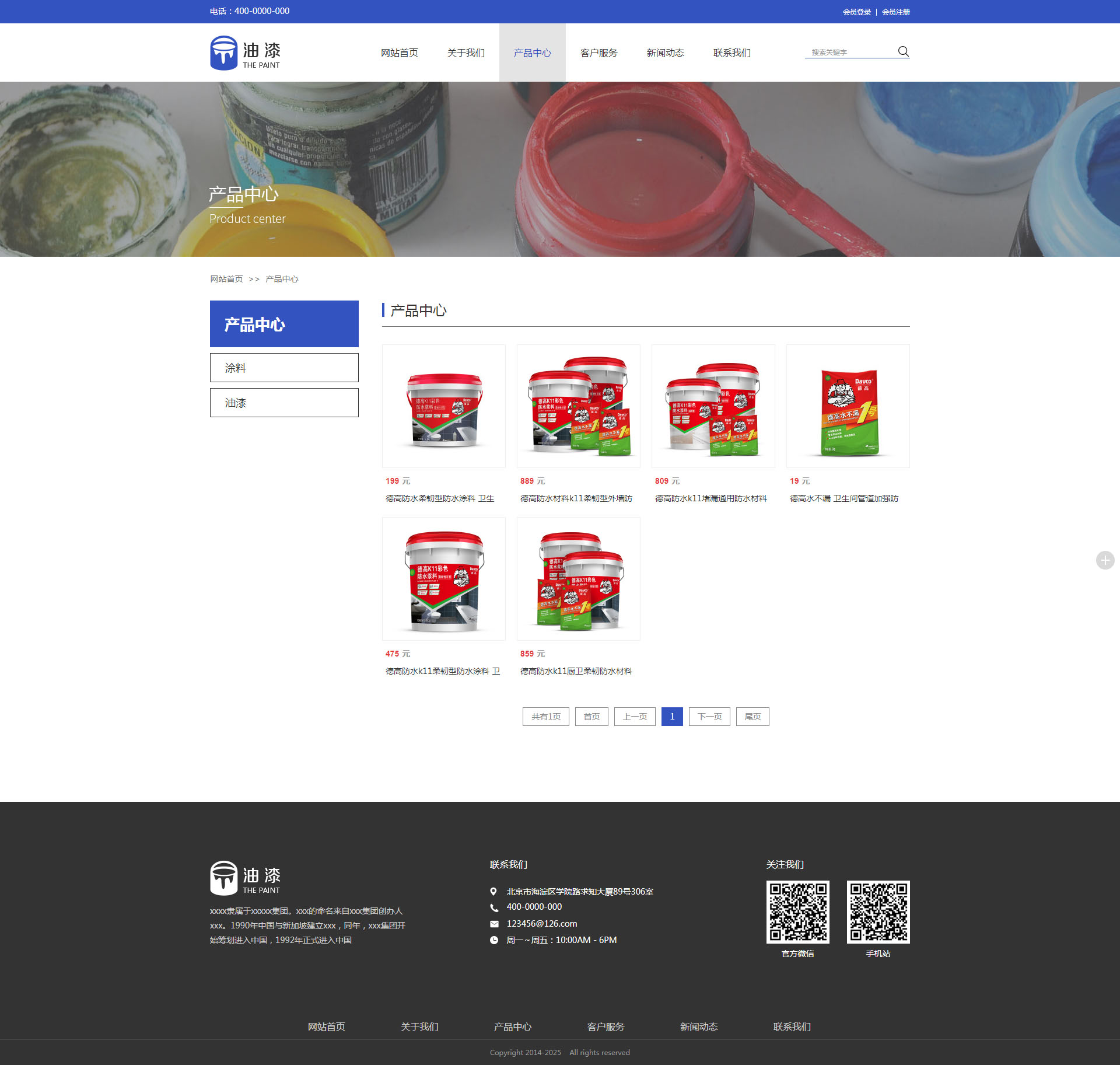The height and width of the screenshot is (1065, 1120).
Task: Click the location pin icon in footer
Action: (x=494, y=892)
